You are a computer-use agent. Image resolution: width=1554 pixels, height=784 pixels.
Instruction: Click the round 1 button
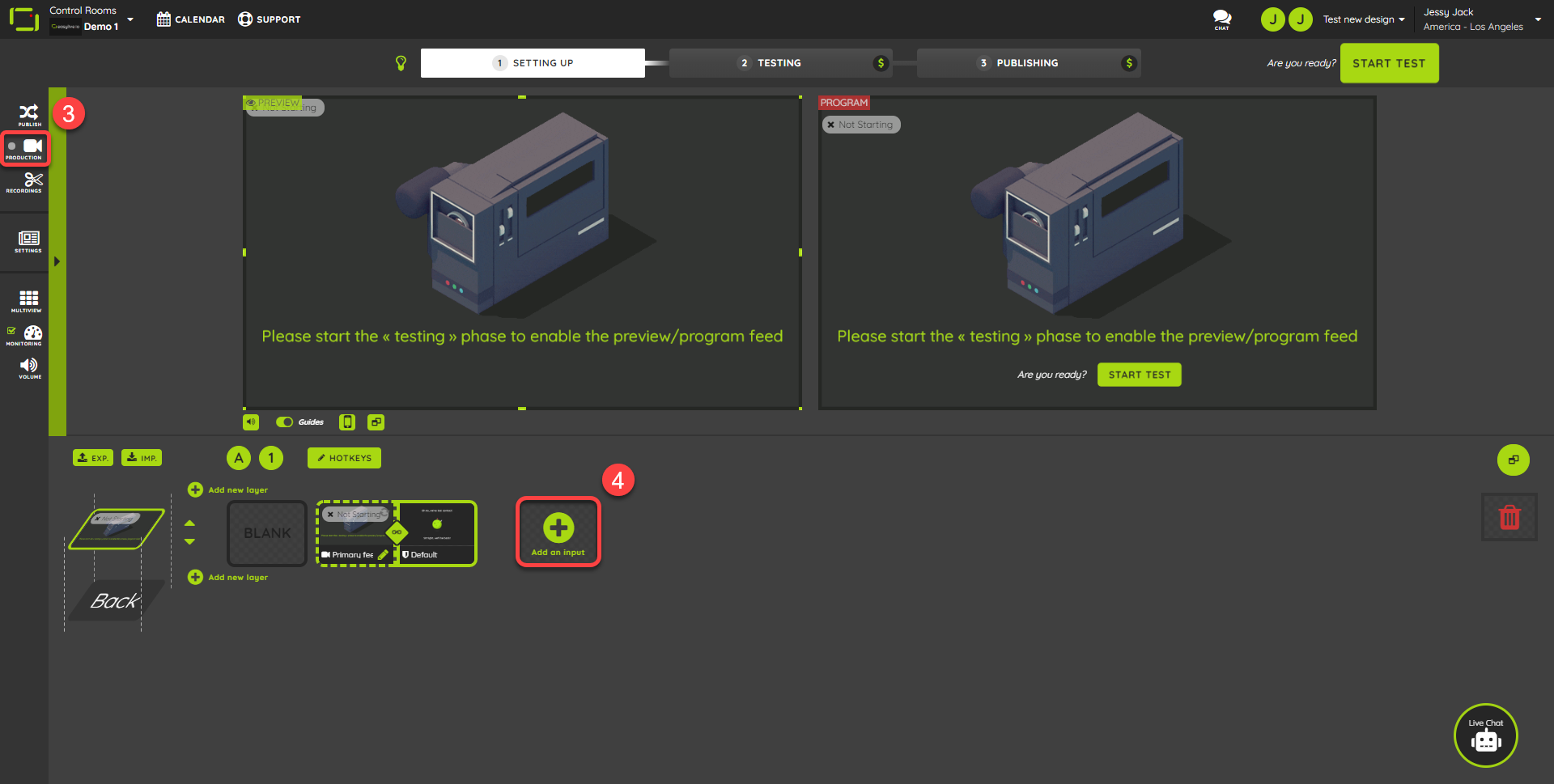click(x=271, y=458)
